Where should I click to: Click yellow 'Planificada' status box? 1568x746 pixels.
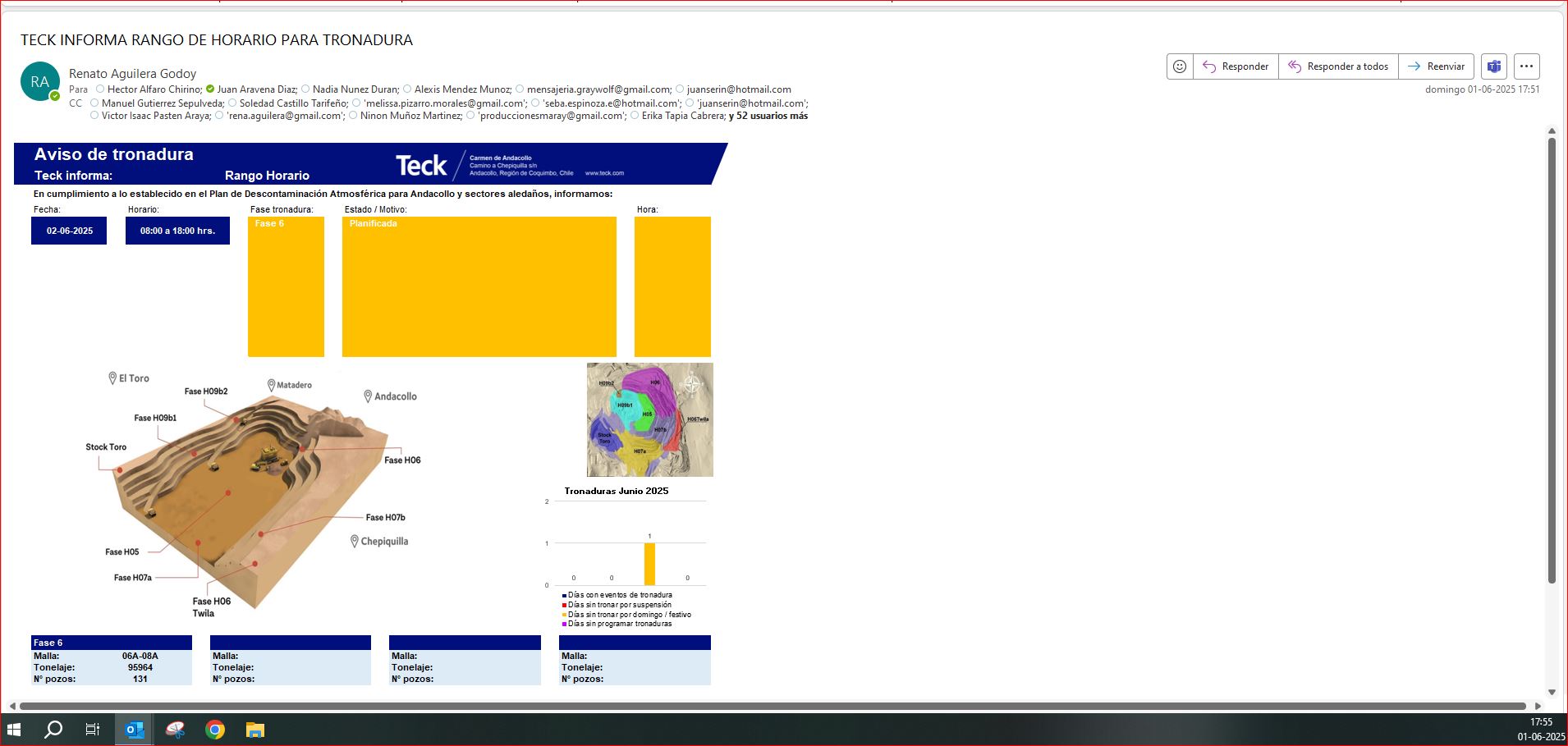(x=479, y=286)
